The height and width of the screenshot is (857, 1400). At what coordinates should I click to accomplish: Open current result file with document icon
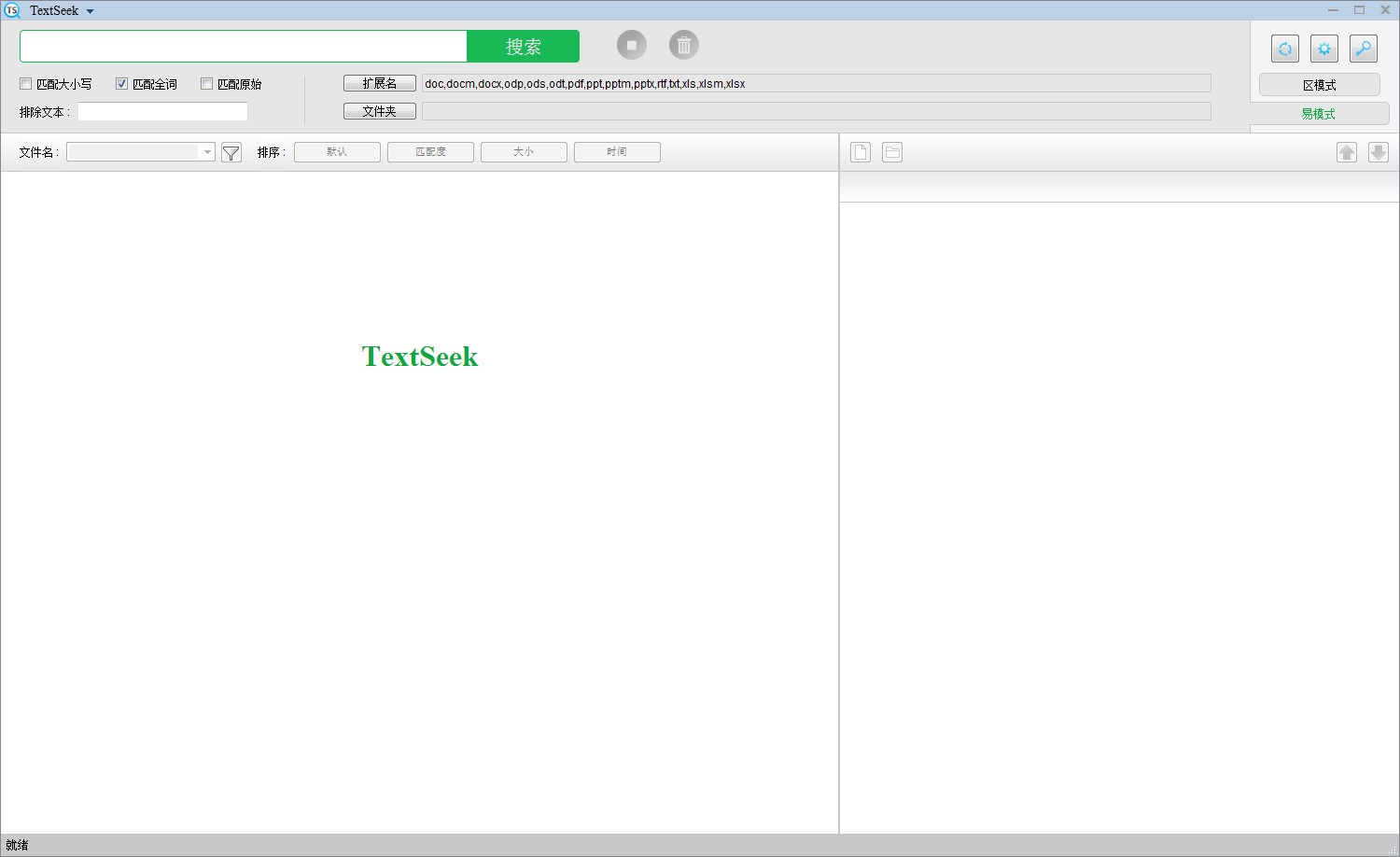point(860,151)
